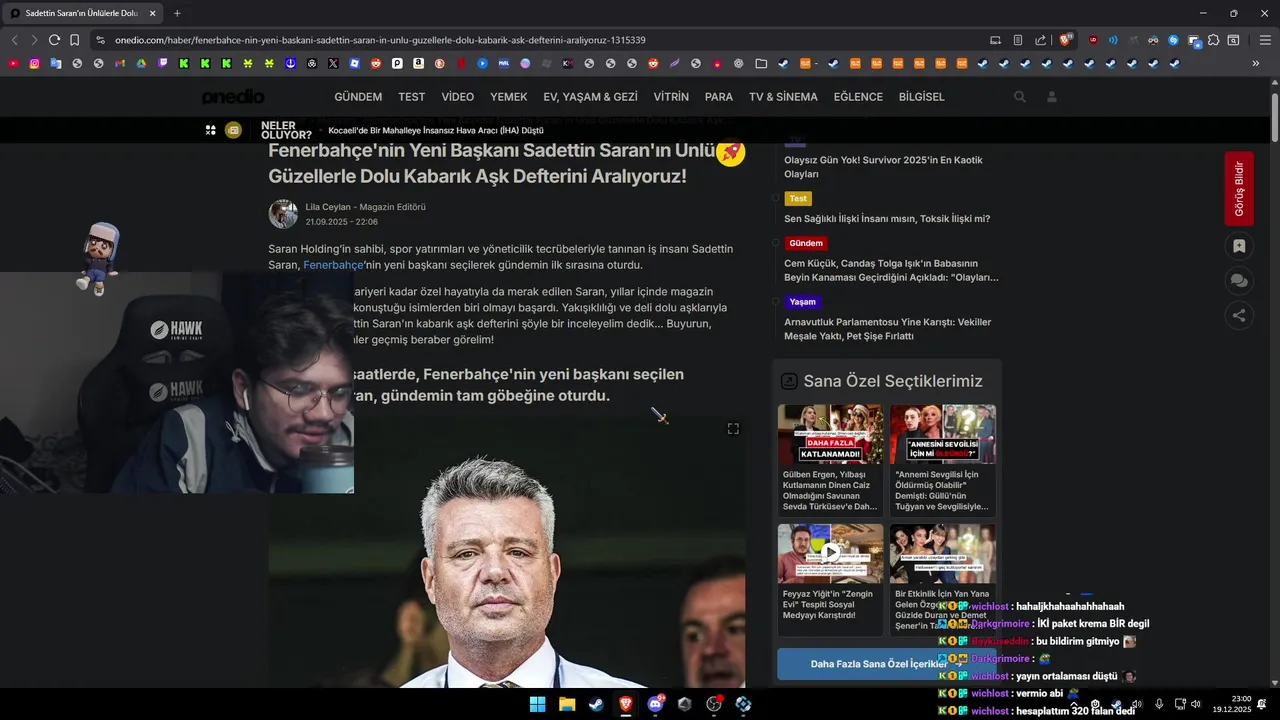Image resolution: width=1280 pixels, height=720 pixels.
Task: Open the bookmarks folder icon
Action: tap(761, 63)
